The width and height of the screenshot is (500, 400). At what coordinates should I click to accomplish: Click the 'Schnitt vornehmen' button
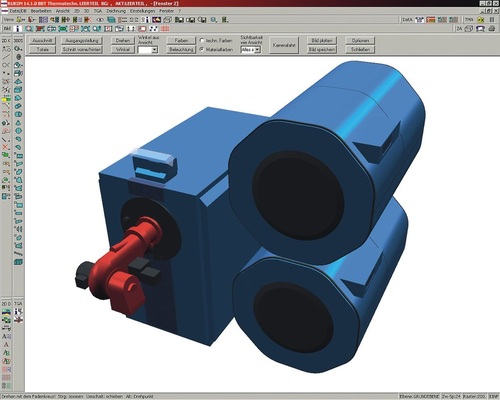82,49
